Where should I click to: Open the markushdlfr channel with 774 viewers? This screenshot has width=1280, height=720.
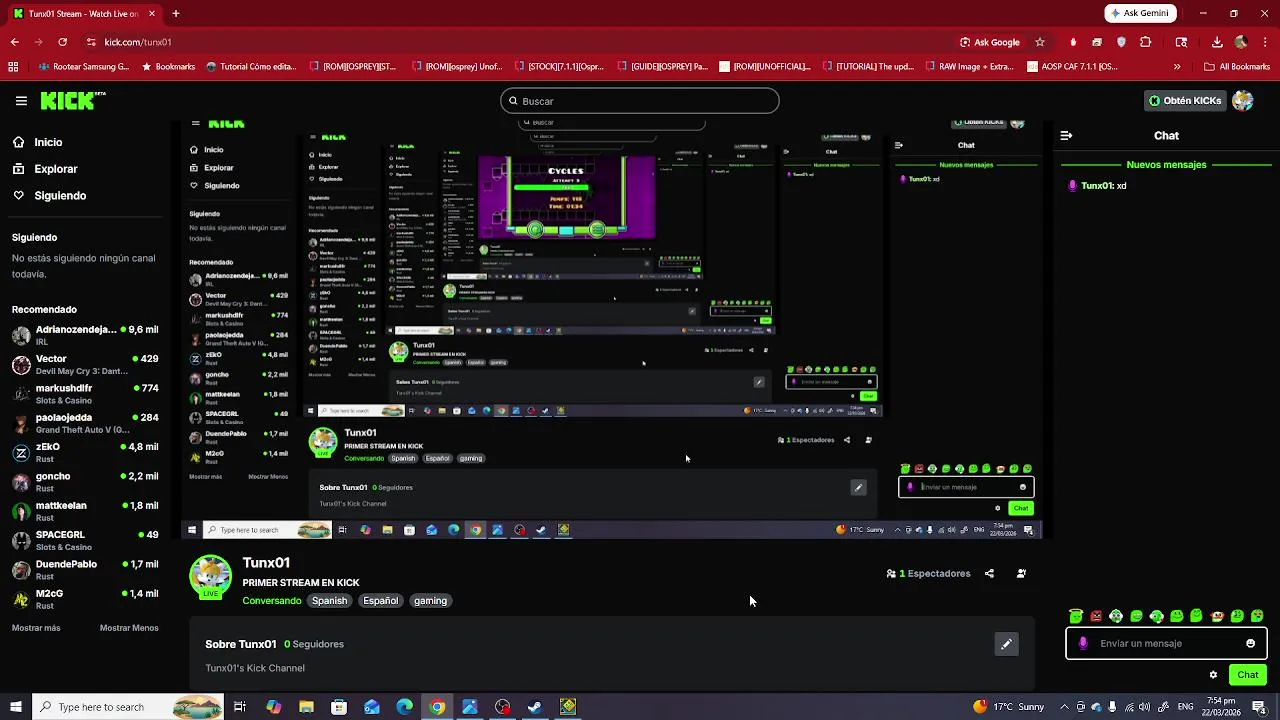pyautogui.click(x=85, y=394)
